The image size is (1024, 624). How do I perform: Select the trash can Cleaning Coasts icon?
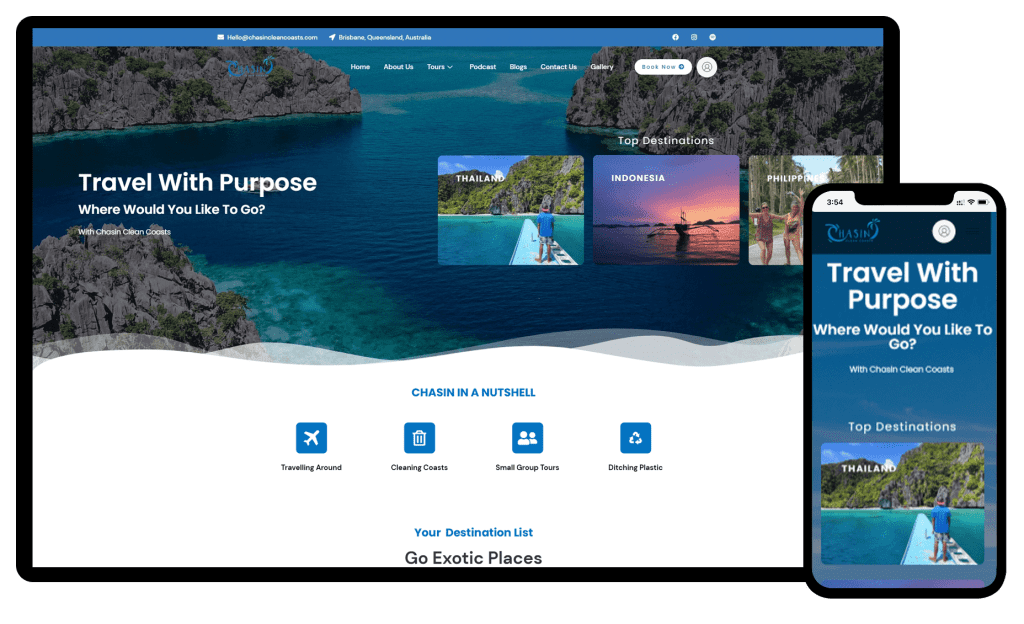pos(419,438)
